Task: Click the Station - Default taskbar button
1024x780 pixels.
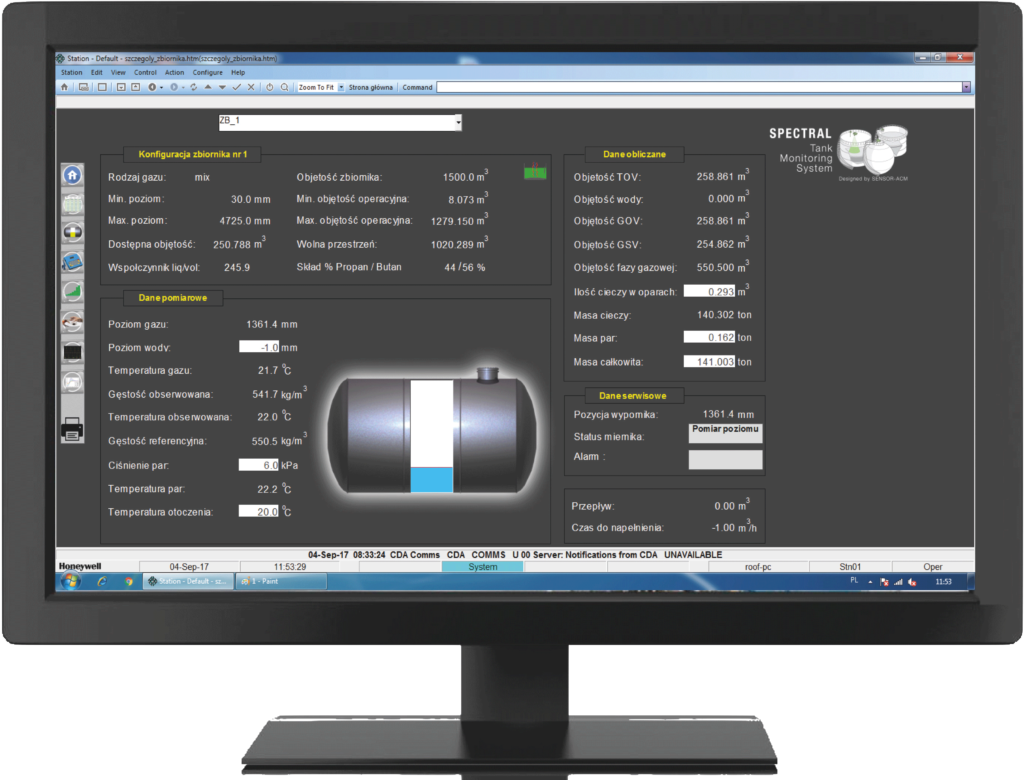Action: pos(188,581)
